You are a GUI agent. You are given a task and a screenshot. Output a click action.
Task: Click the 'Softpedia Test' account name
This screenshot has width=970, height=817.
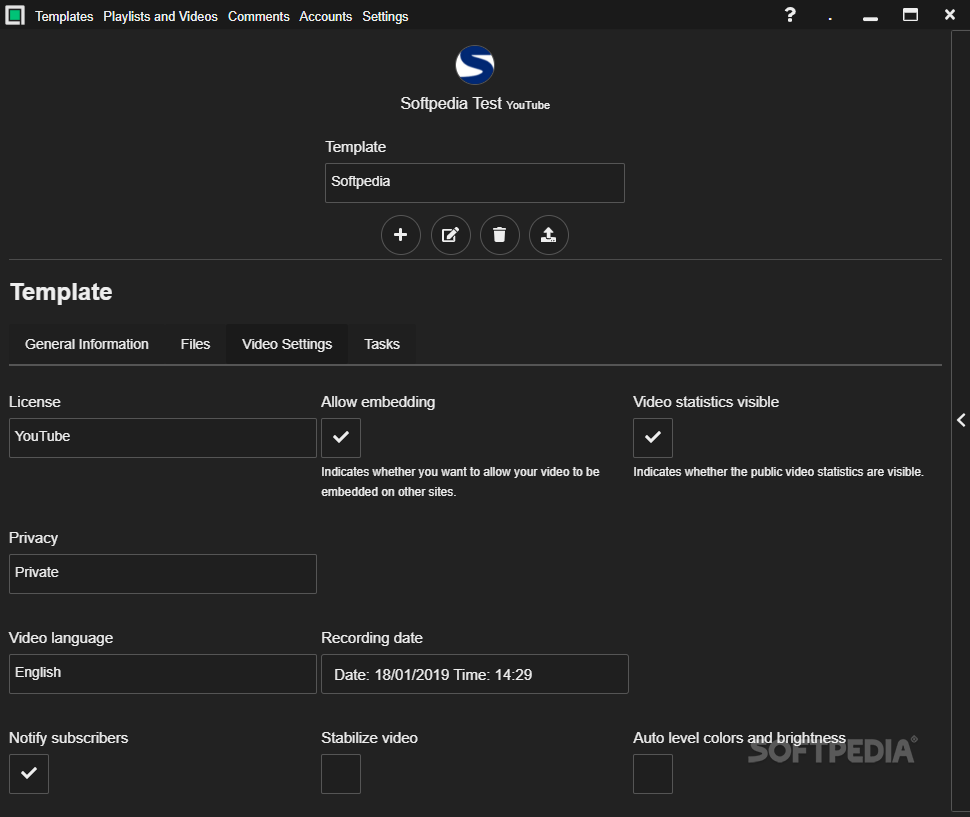[x=451, y=103]
